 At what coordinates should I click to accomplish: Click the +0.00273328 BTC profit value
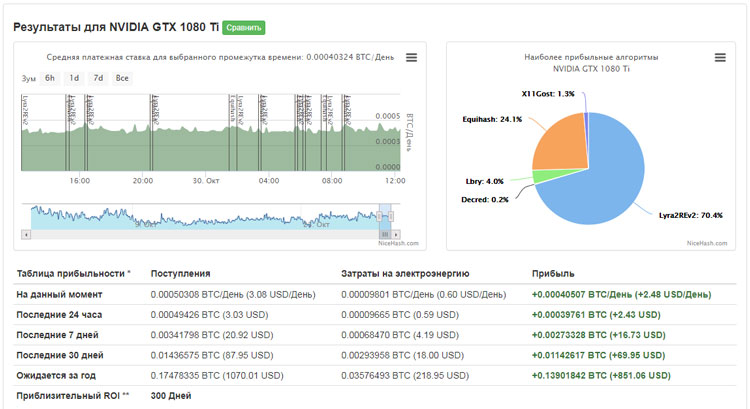point(598,335)
